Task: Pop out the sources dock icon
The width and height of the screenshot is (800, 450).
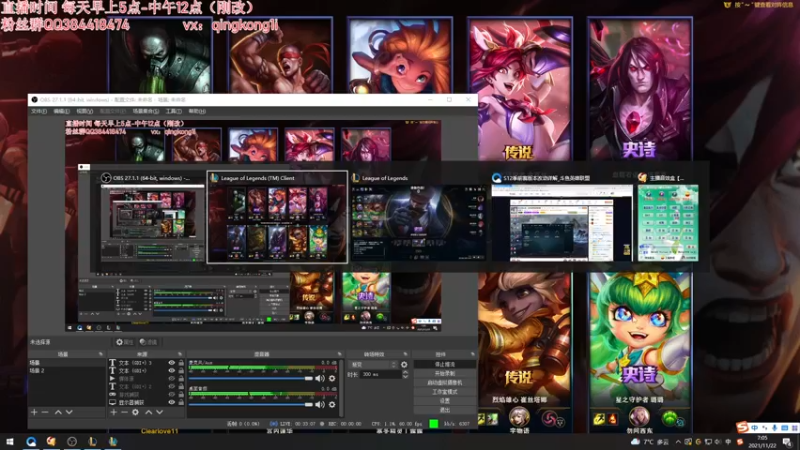Action: (x=180, y=354)
